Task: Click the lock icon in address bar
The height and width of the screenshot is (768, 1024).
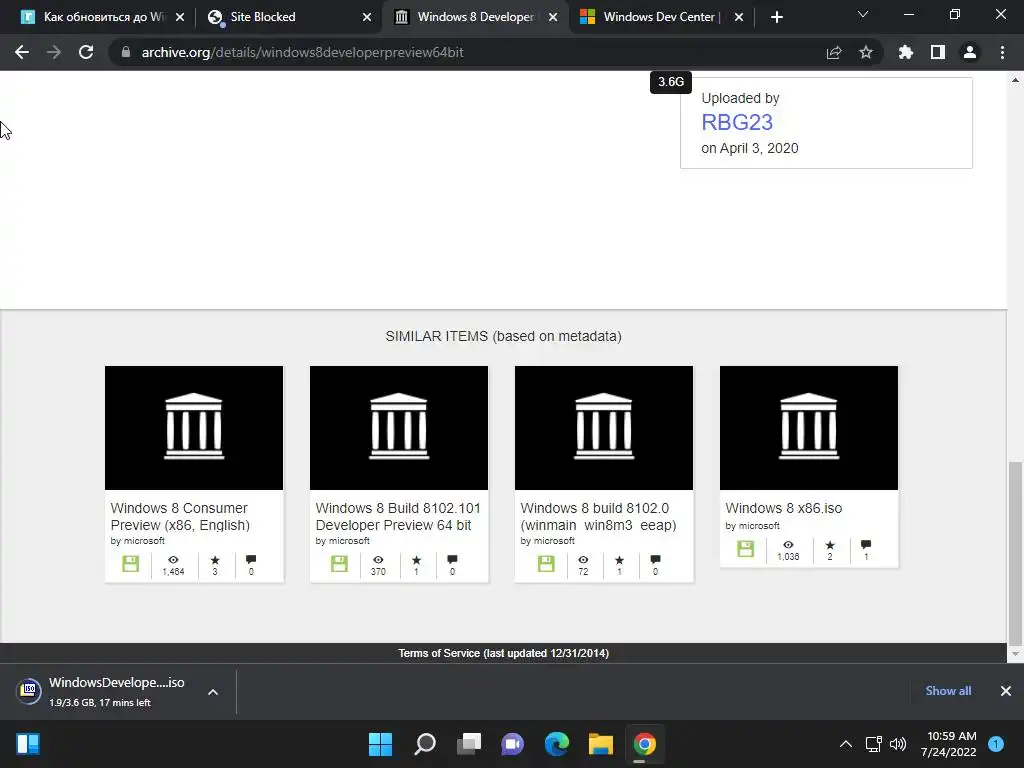Action: point(126,52)
